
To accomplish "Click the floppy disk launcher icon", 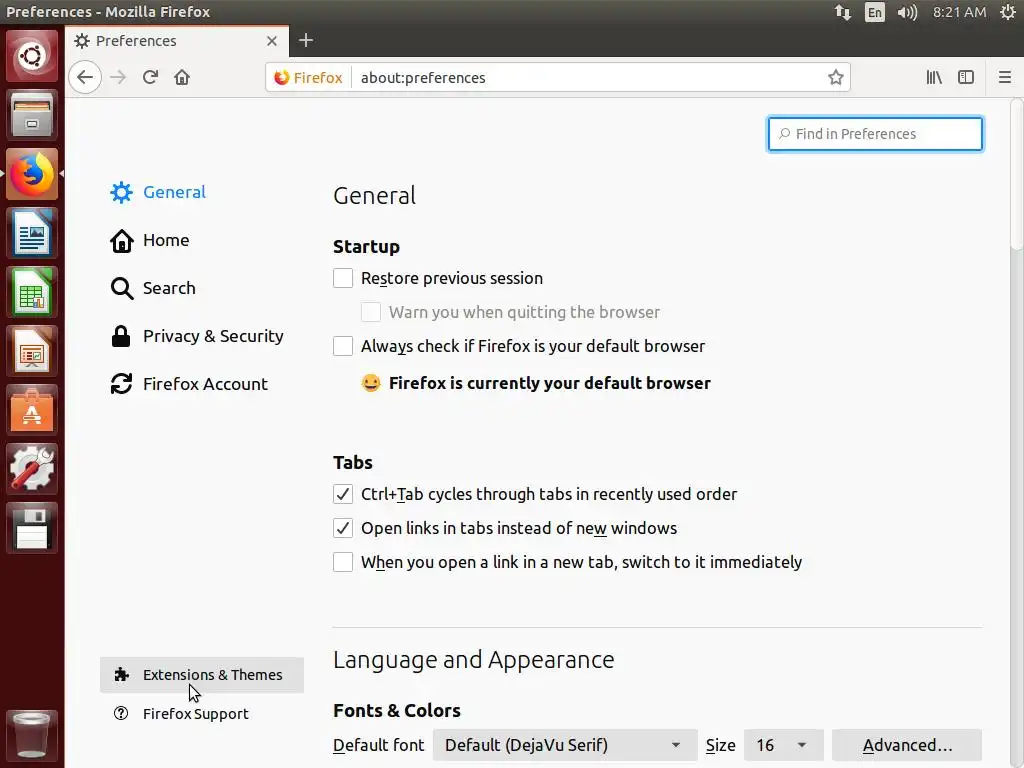I will click(x=32, y=528).
